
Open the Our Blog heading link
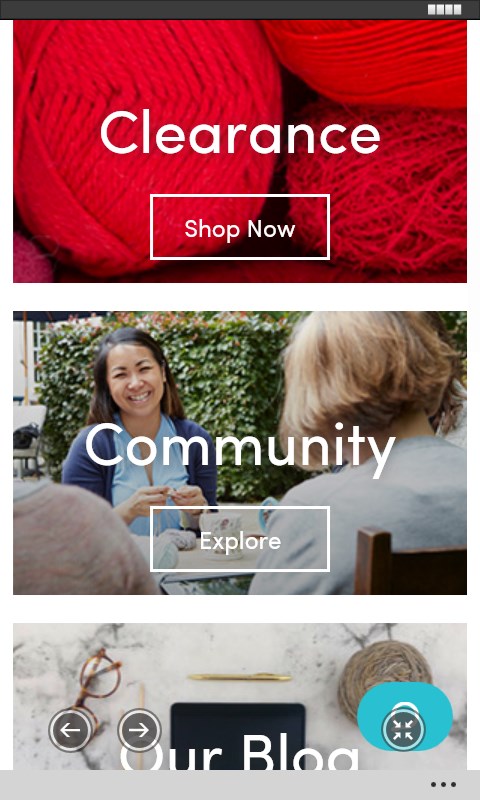click(x=240, y=753)
